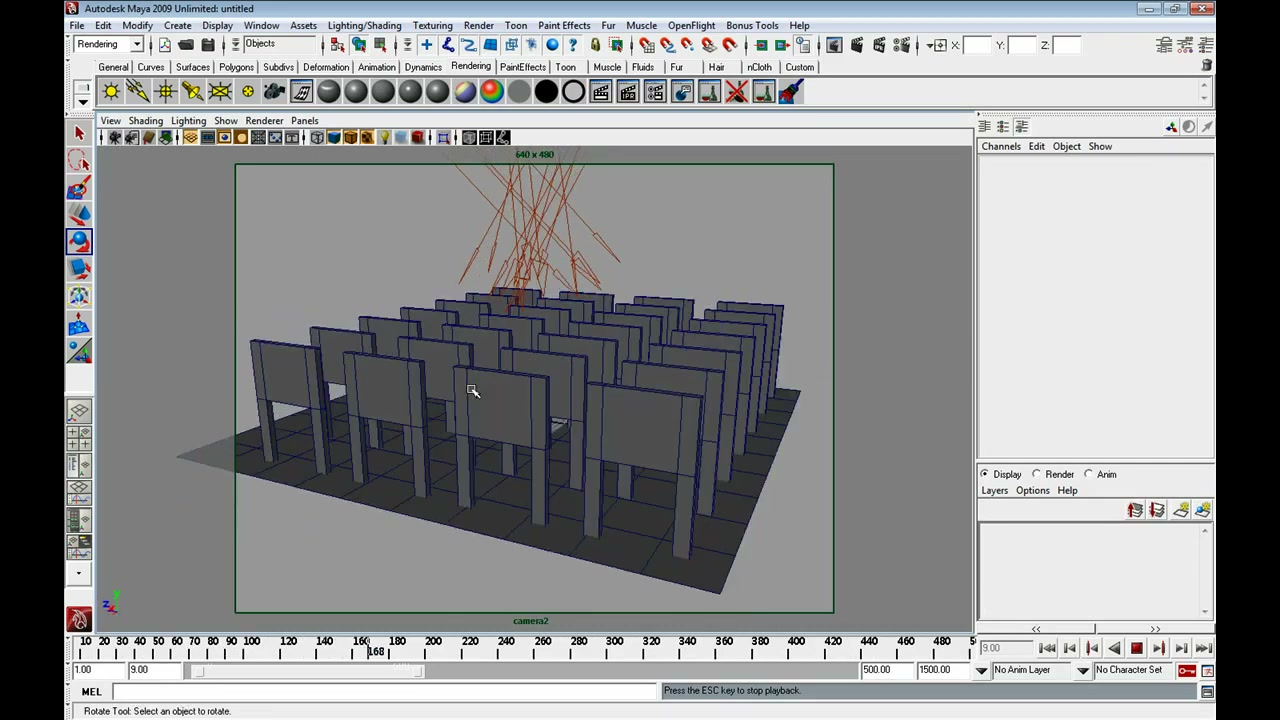The width and height of the screenshot is (1280, 720).
Task: Open the layer editor Layers menu
Action: pyautogui.click(x=994, y=490)
